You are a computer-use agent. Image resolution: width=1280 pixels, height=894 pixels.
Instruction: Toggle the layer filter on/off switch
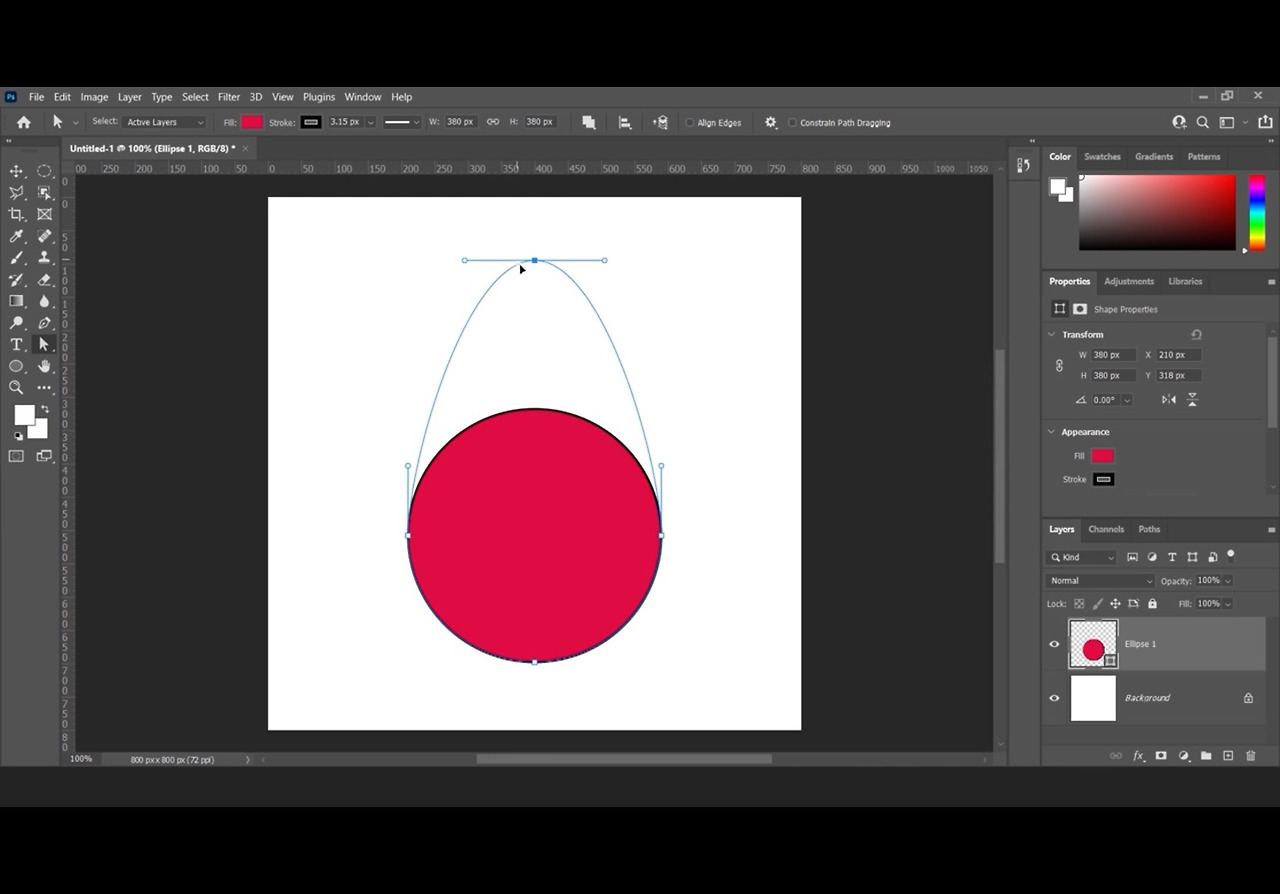point(1231,555)
